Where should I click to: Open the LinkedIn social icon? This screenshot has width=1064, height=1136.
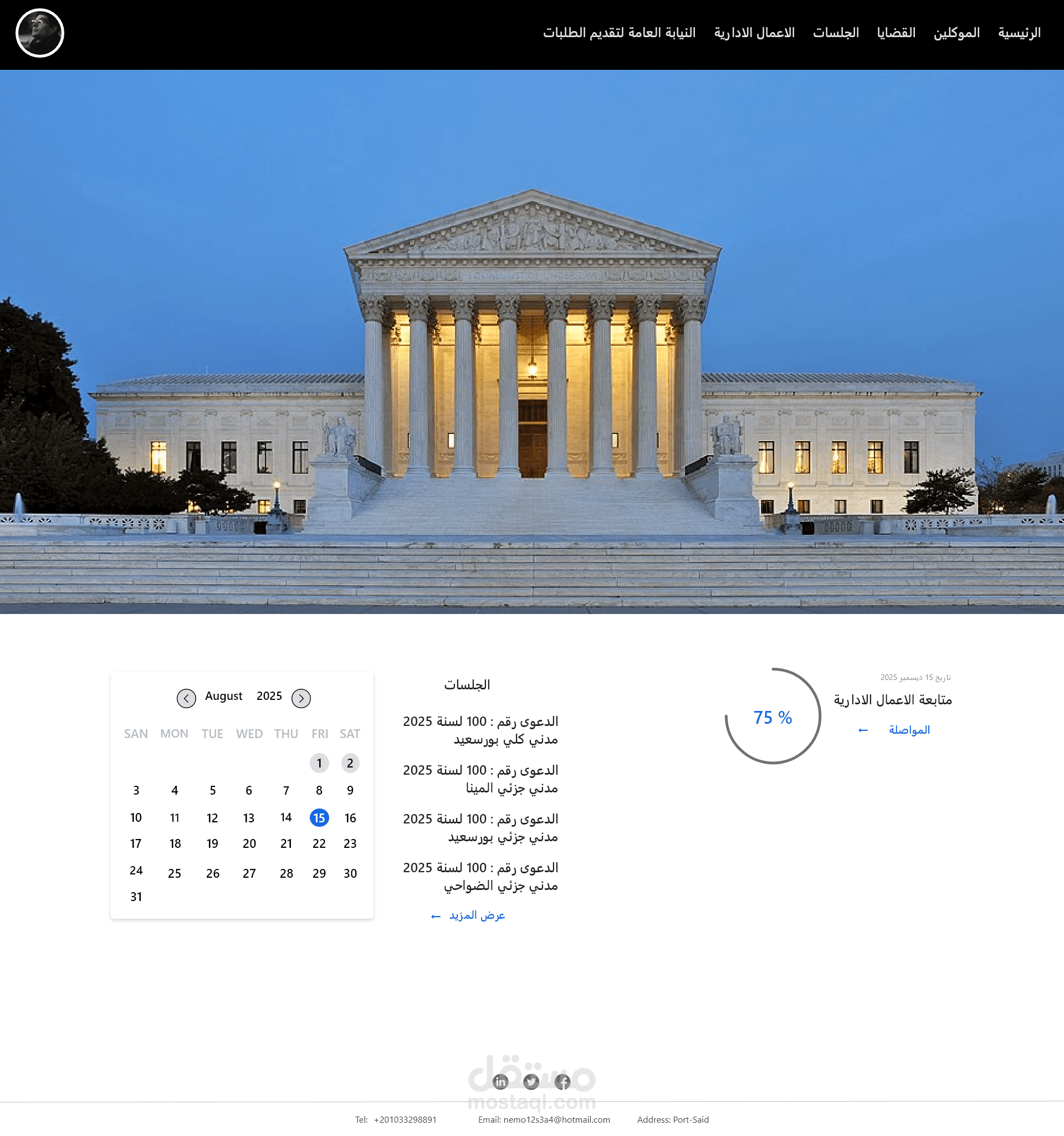500,1081
